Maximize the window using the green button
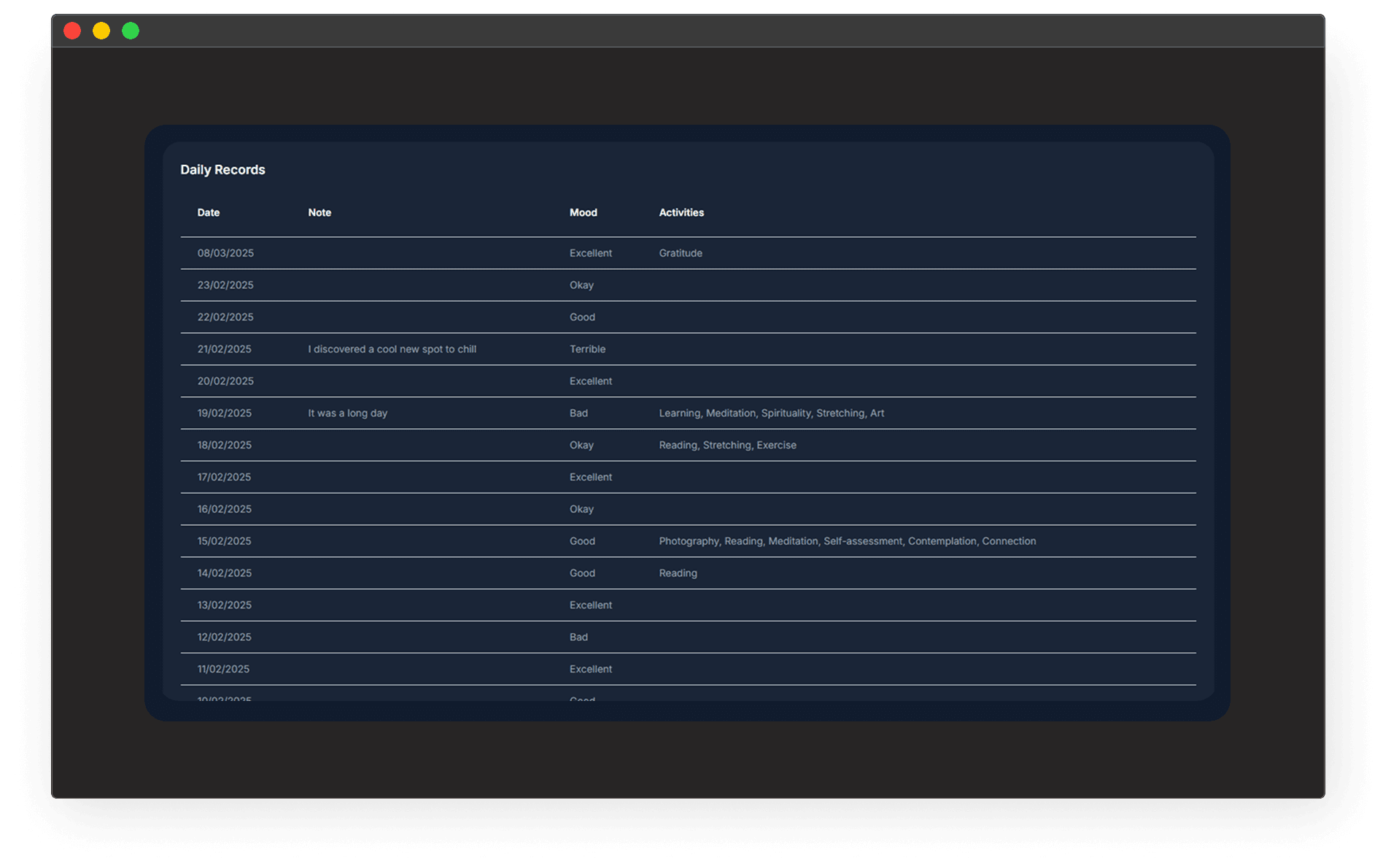 [131, 31]
